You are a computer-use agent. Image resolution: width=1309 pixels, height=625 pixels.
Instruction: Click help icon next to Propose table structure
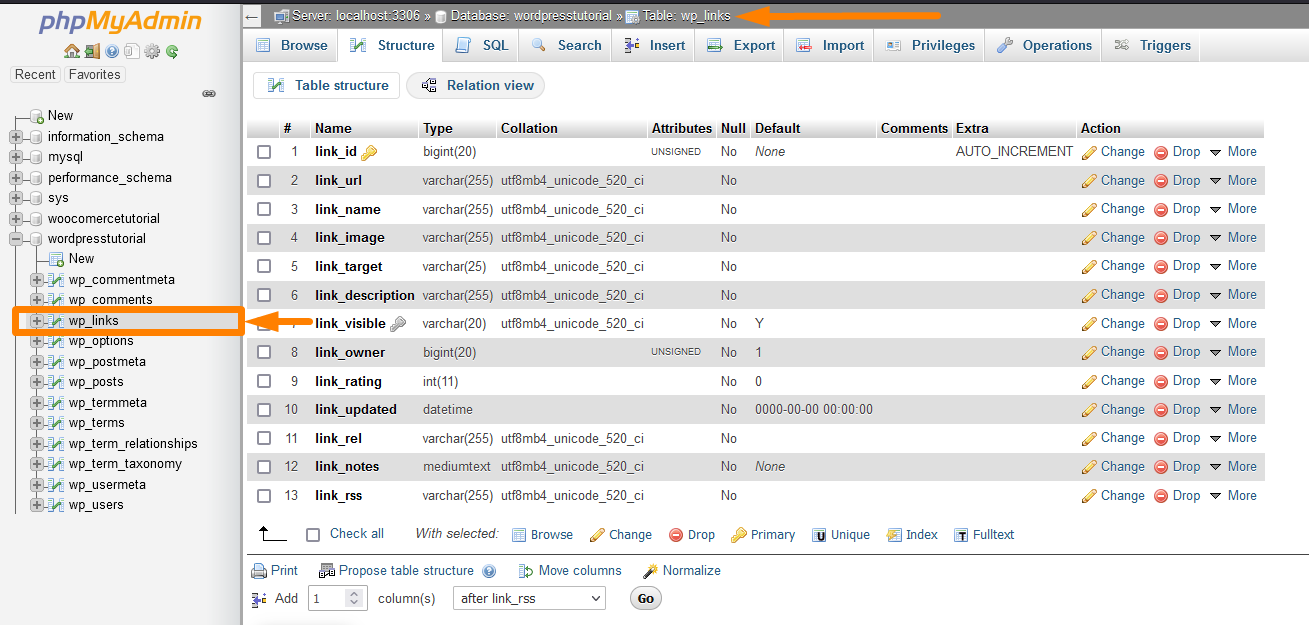click(x=489, y=572)
